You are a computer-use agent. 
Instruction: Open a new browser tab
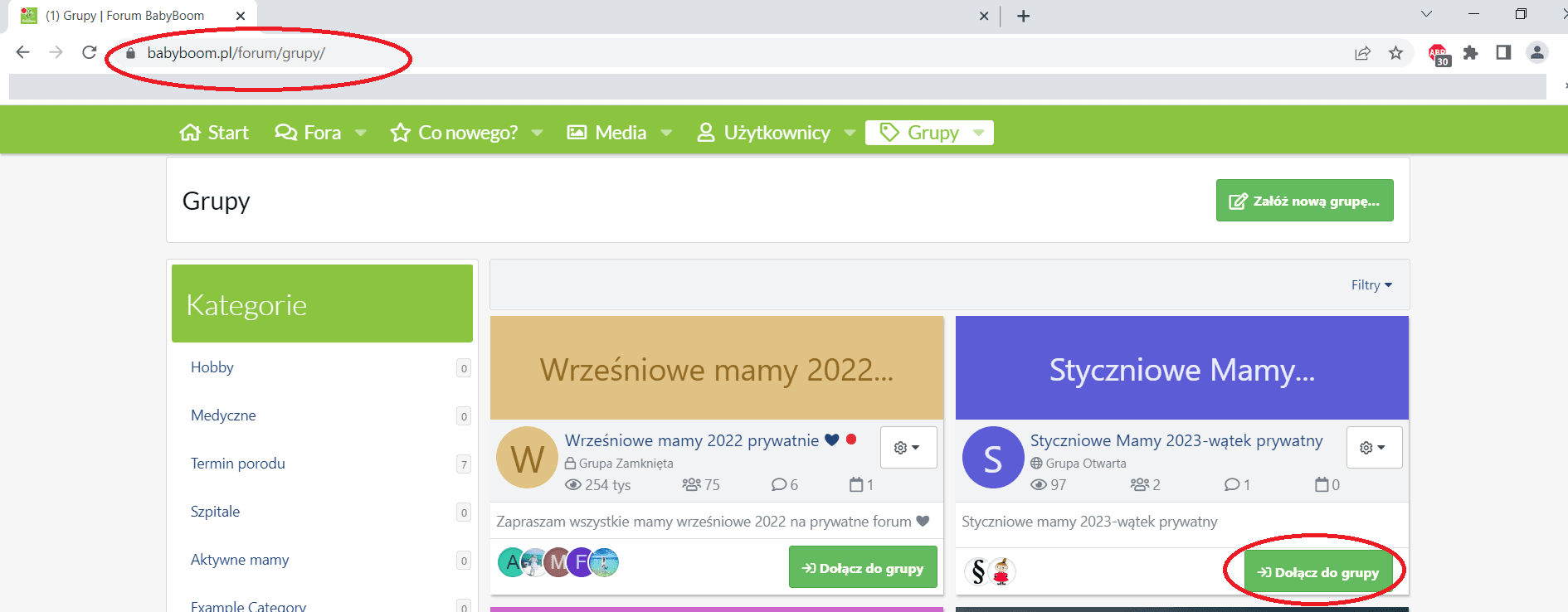pos(1023,16)
